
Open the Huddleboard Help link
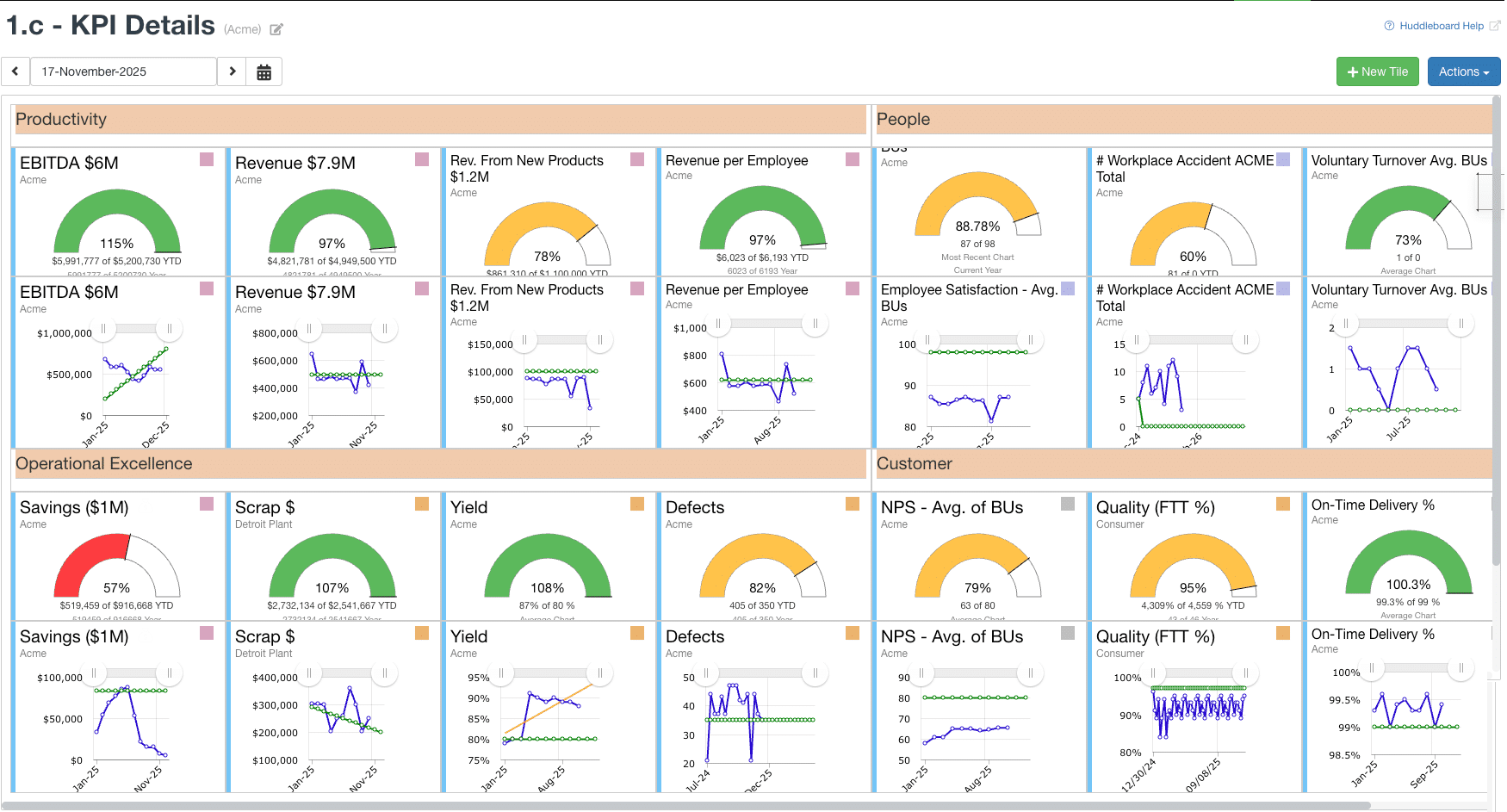(1441, 26)
